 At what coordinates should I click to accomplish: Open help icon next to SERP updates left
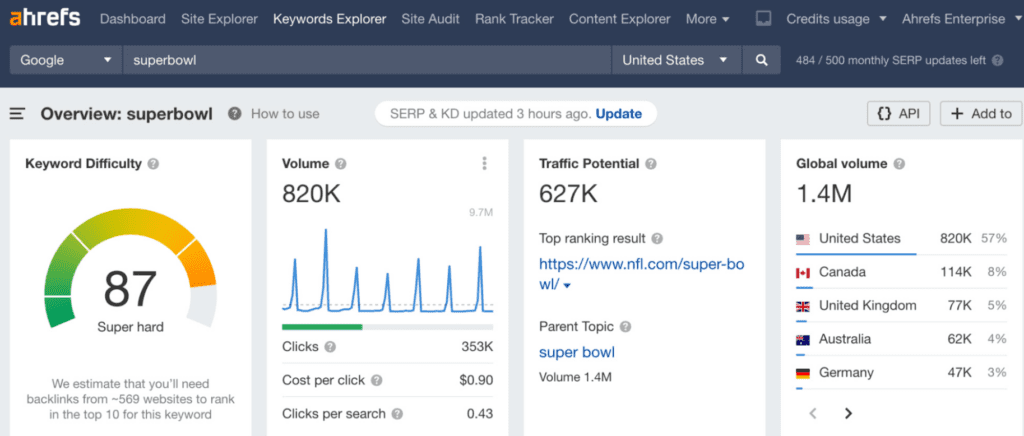click(x=997, y=61)
